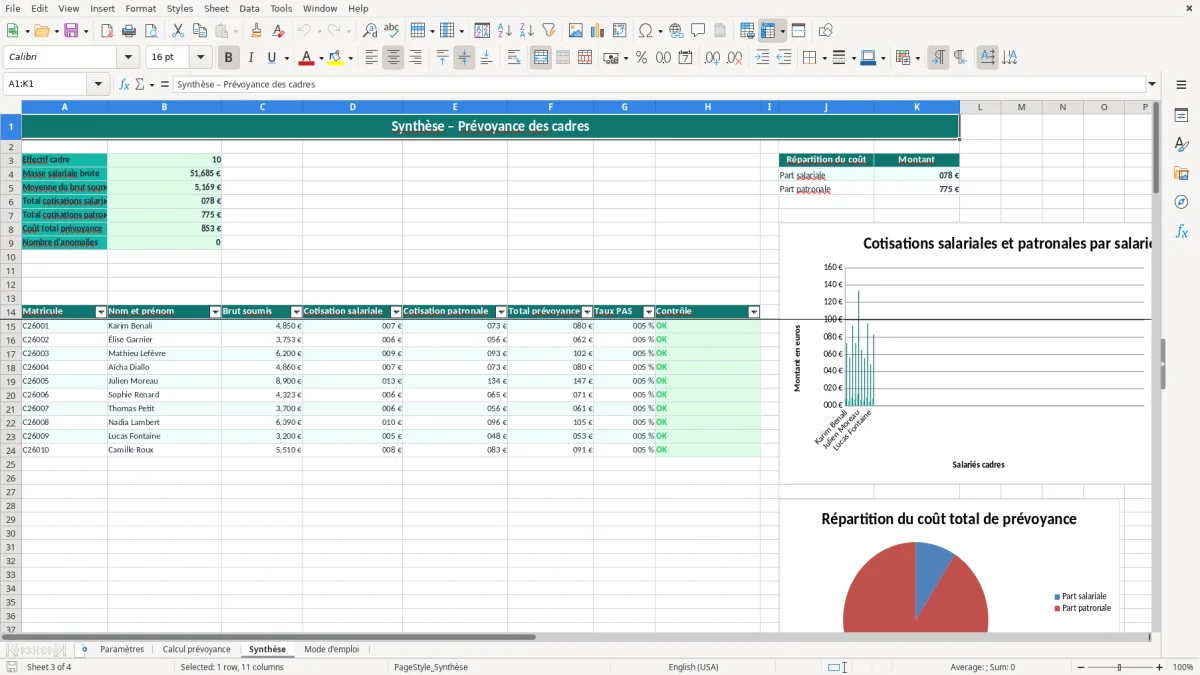Switch to the Calcul prévoyance sheet tab
The height and width of the screenshot is (675, 1200).
tap(196, 649)
